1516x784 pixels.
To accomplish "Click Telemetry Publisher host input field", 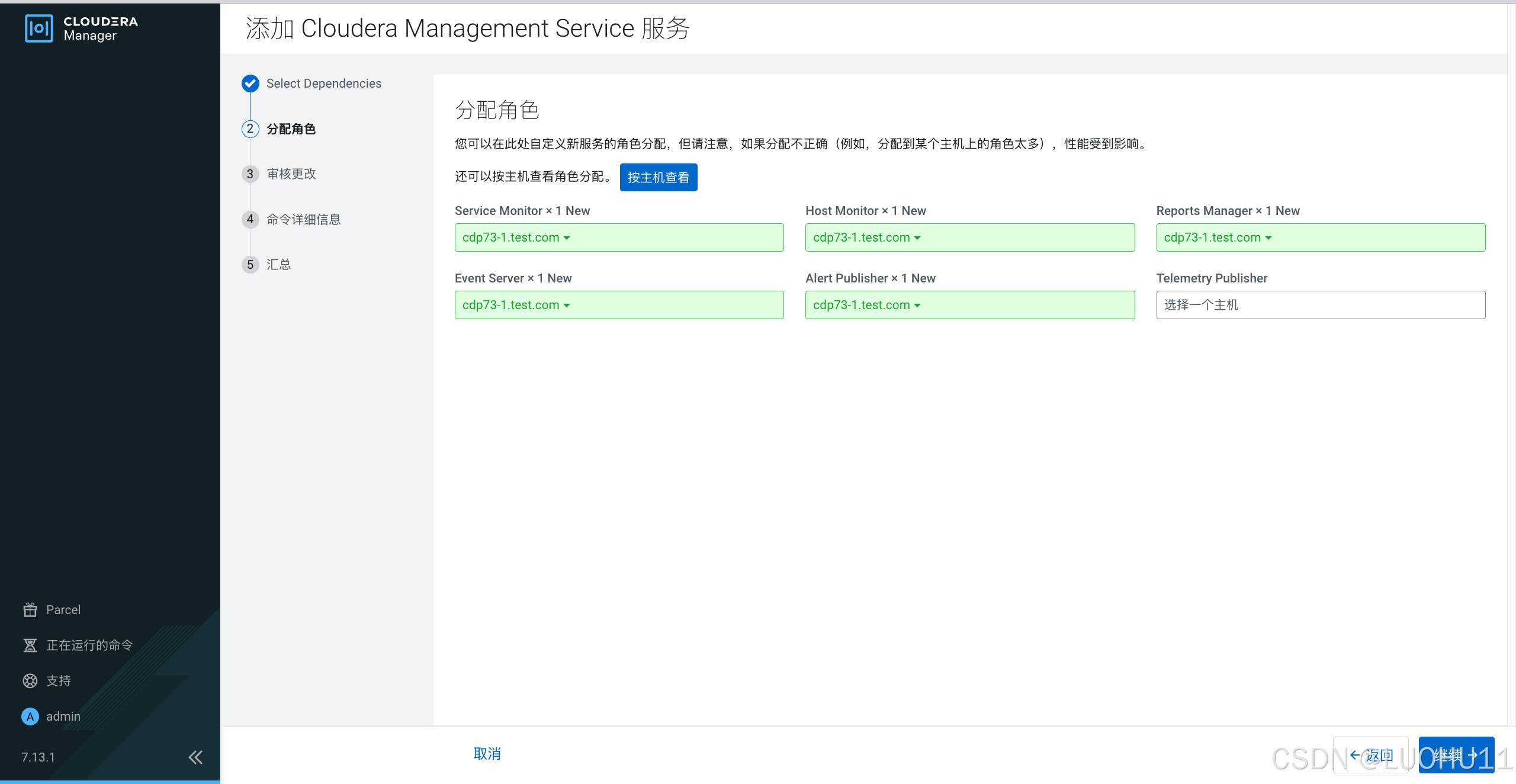I will click(x=1320, y=306).
